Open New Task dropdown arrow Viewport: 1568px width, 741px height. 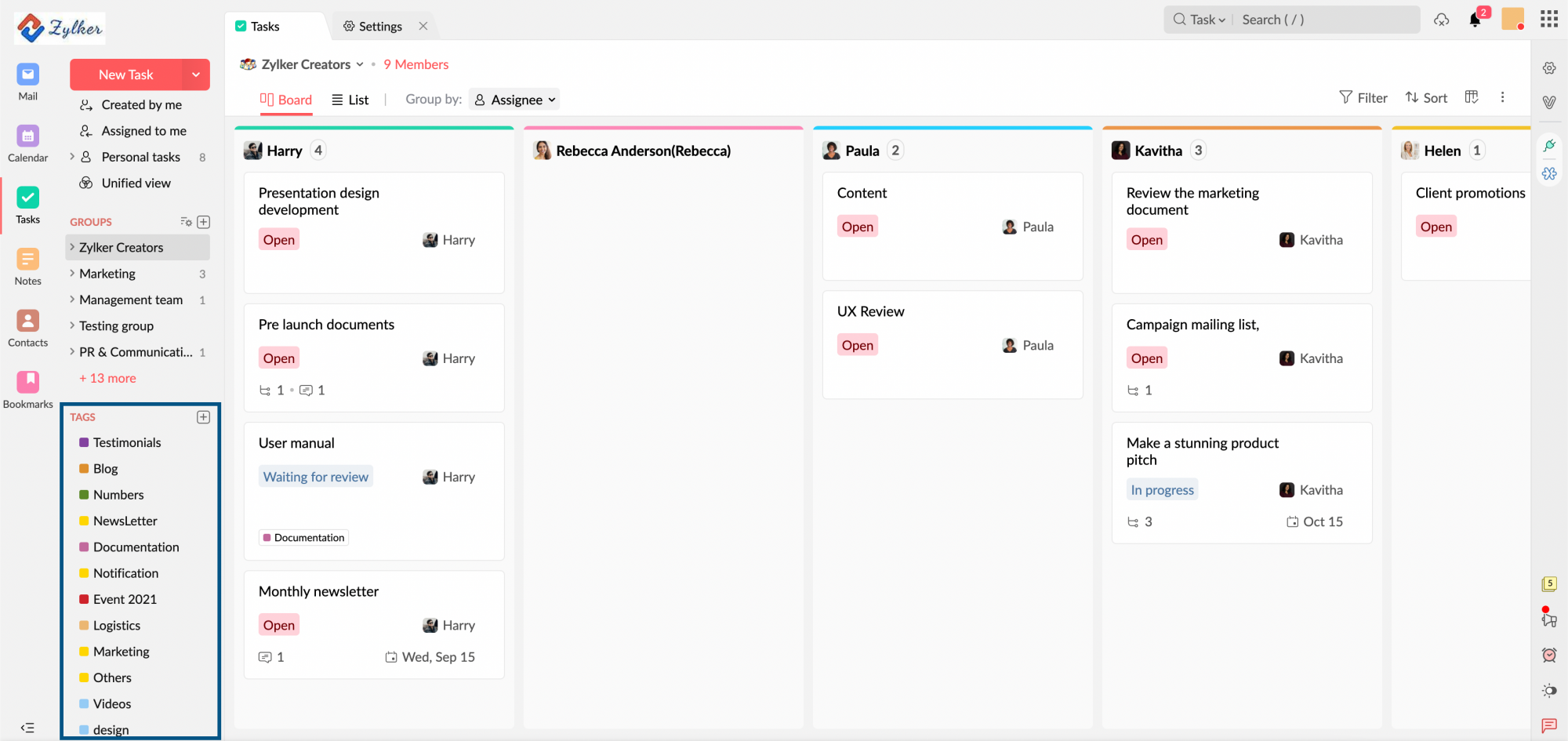pos(196,74)
